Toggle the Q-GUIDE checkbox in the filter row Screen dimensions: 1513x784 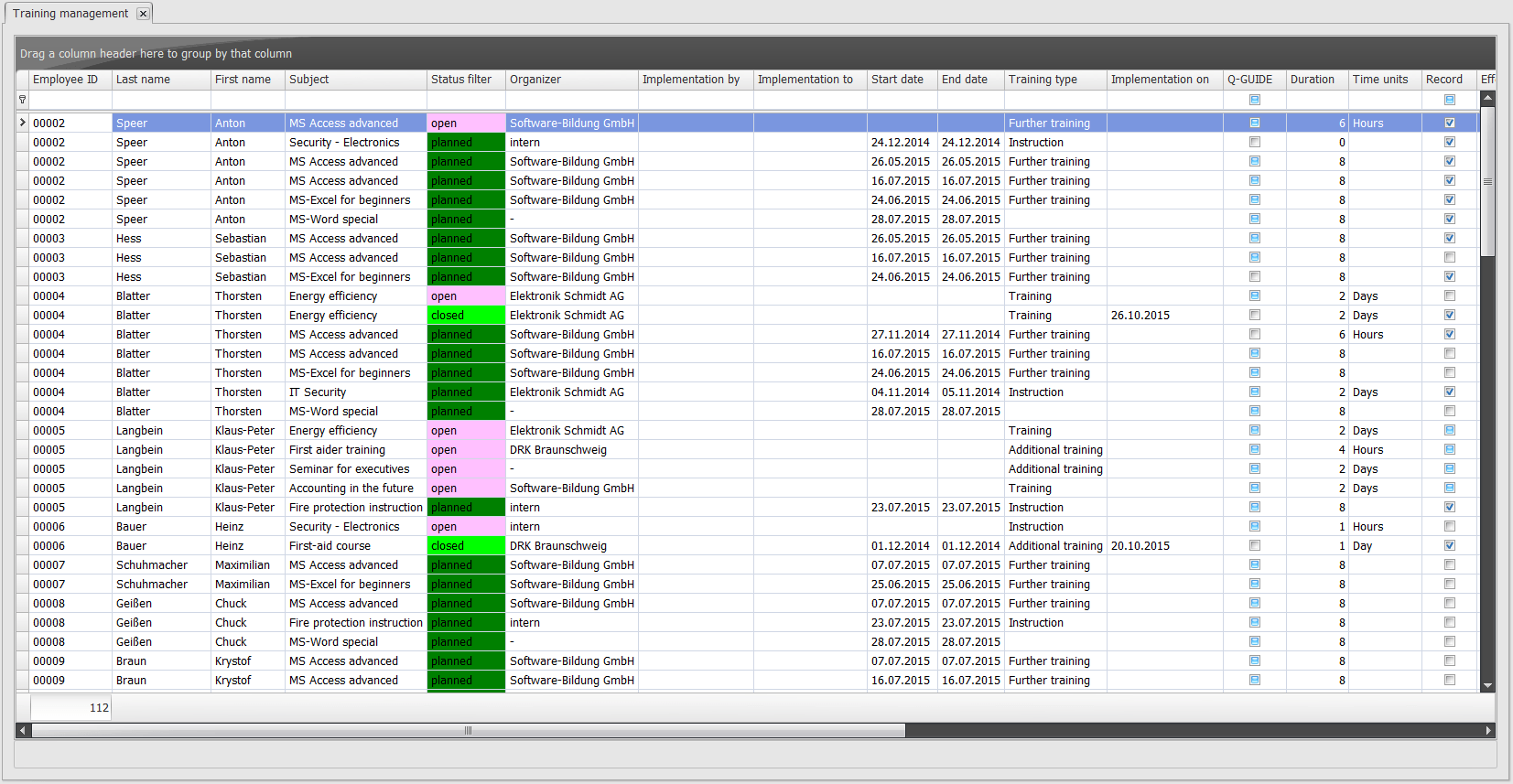pyautogui.click(x=1255, y=100)
